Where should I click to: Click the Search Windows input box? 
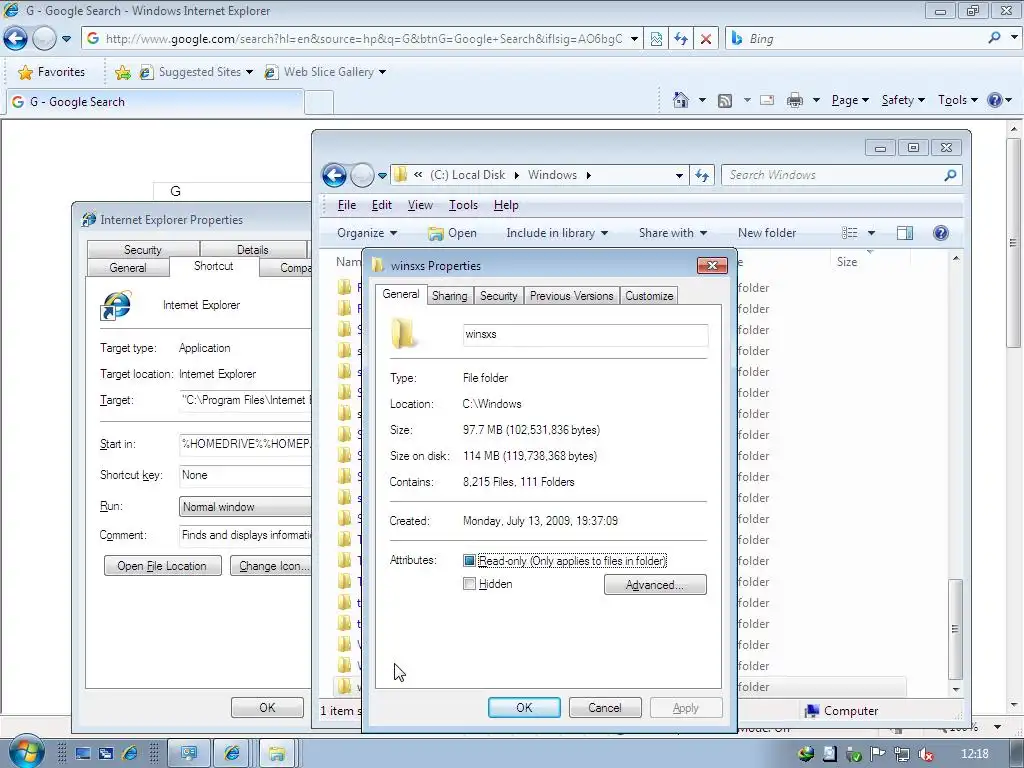pyautogui.click(x=833, y=175)
